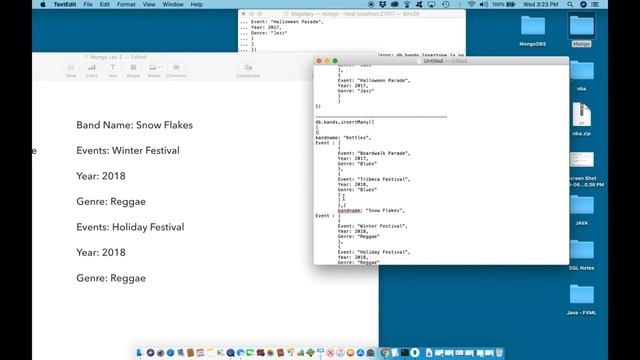Open the File menu
640x360 pixels.
(88, 4)
